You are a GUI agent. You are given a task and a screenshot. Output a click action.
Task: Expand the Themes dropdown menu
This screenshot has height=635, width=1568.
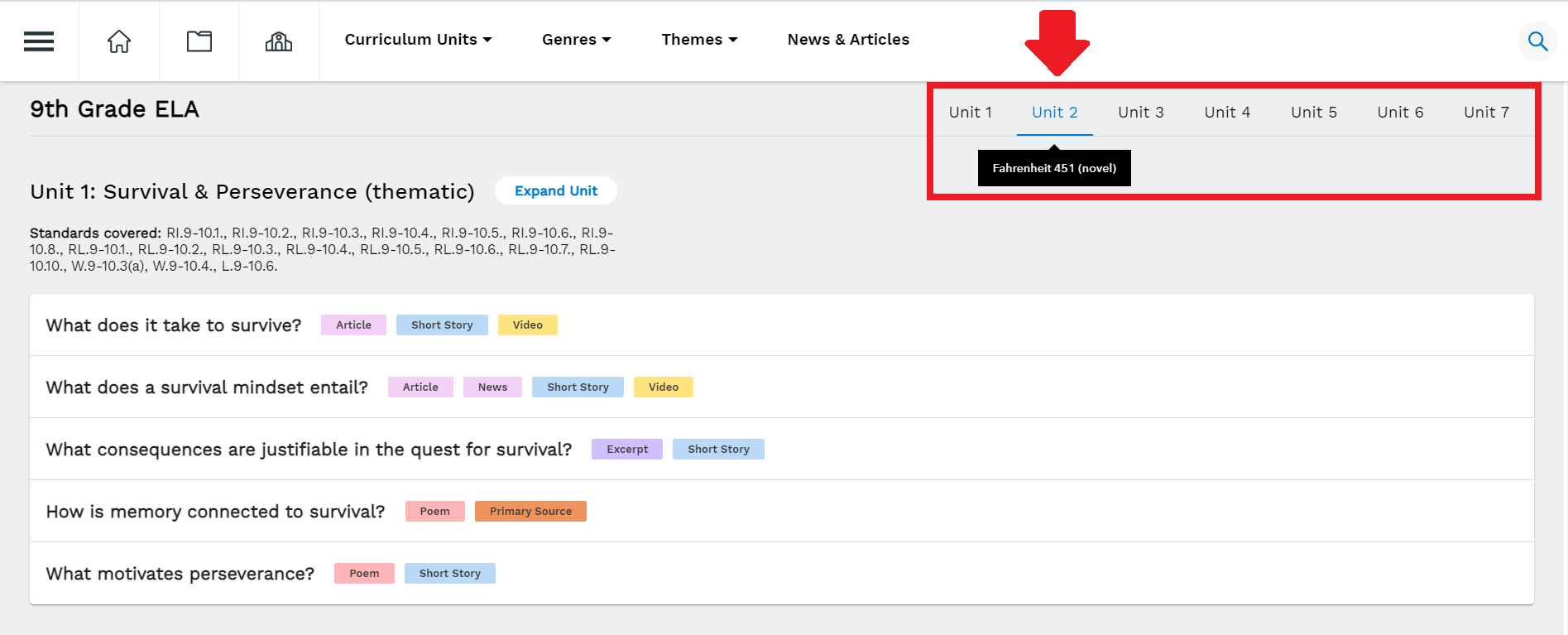point(699,40)
